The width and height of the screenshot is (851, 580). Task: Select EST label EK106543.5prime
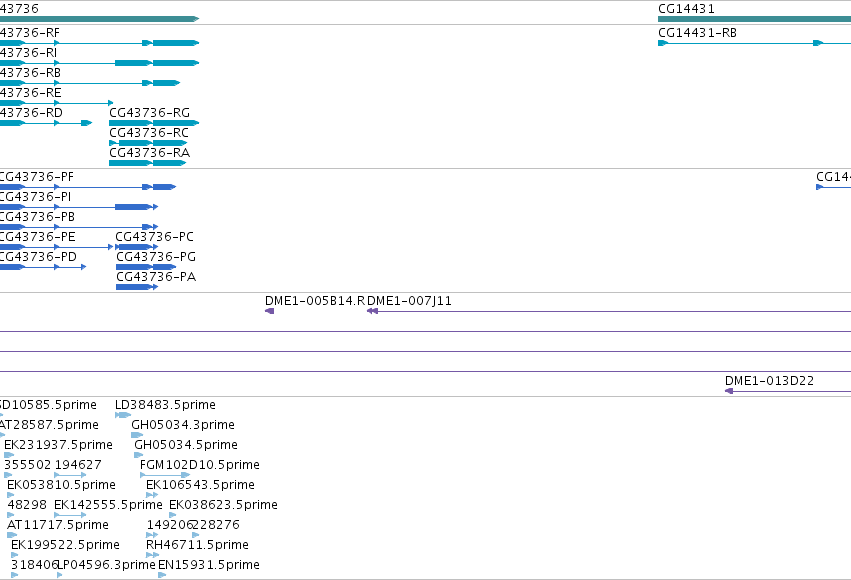pos(200,485)
